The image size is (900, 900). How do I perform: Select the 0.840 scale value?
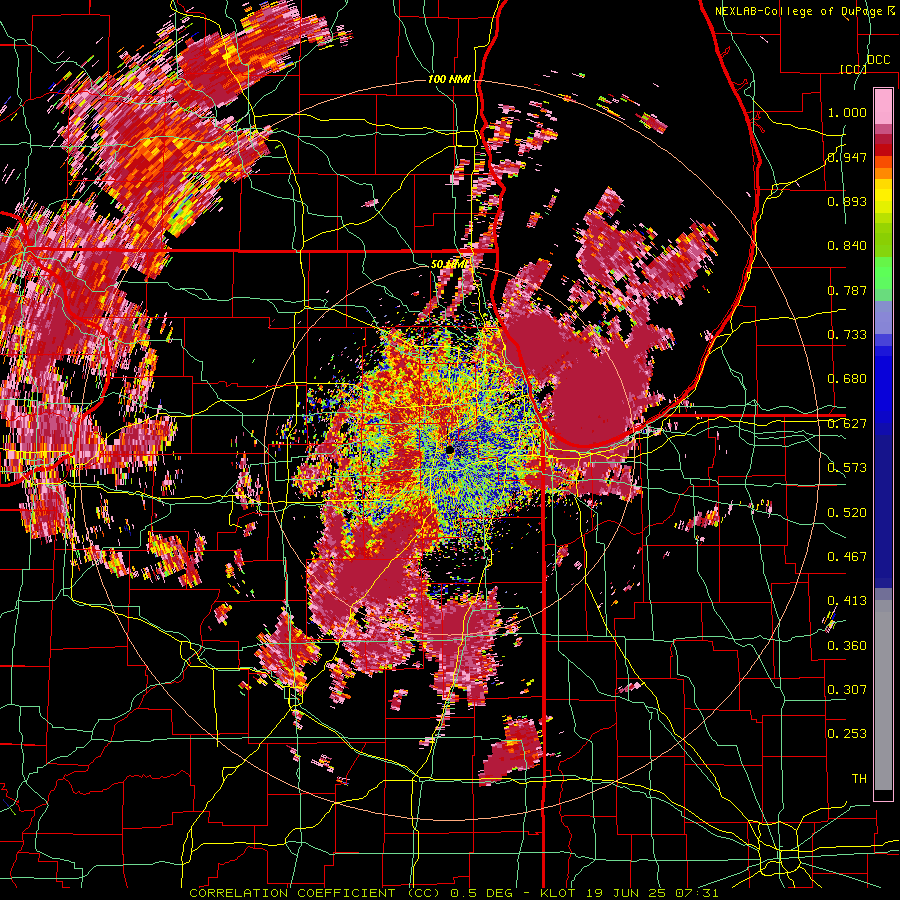pyautogui.click(x=847, y=246)
